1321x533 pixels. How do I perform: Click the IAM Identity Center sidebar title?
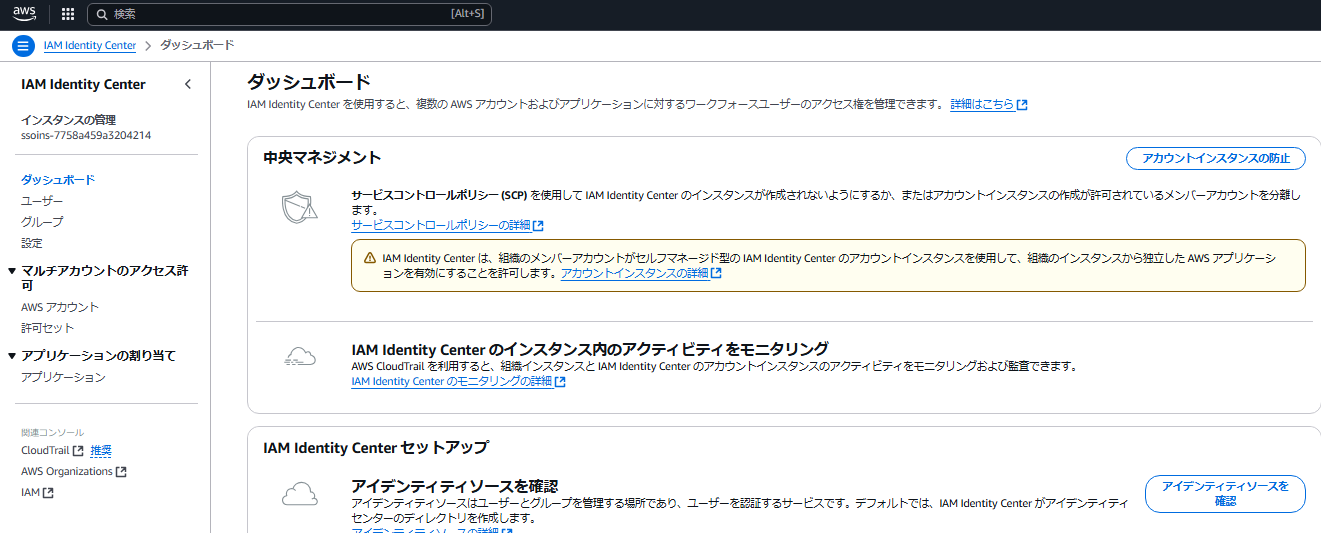point(83,84)
